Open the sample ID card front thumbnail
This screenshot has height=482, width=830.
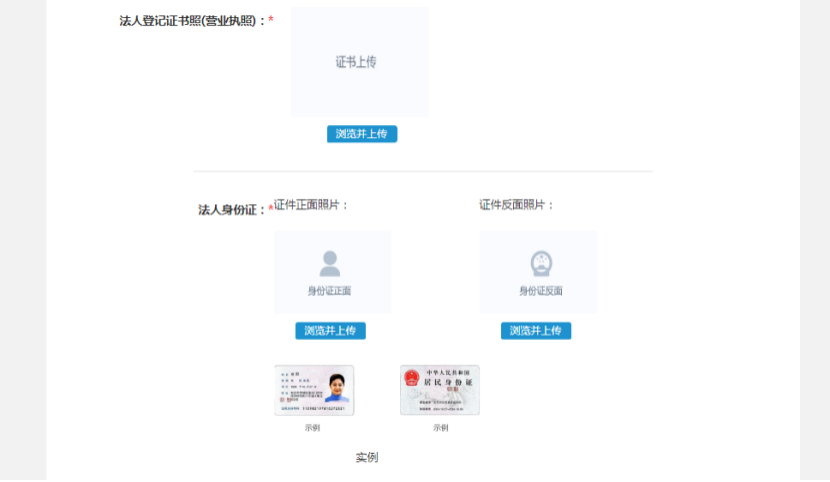[314, 390]
